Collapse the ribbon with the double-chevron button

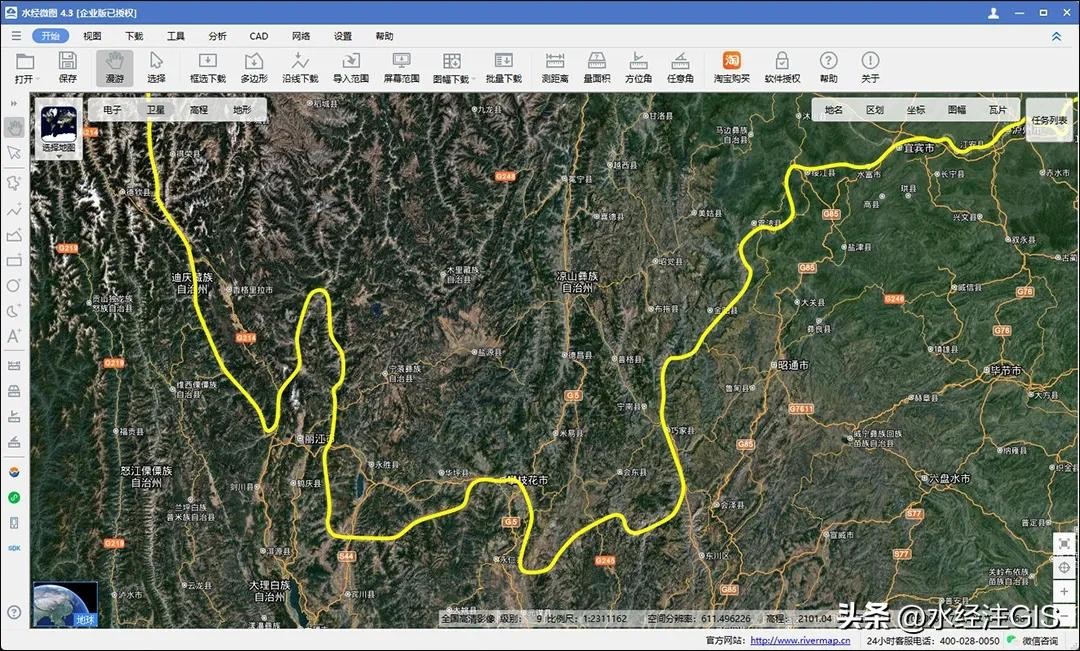tap(1056, 36)
